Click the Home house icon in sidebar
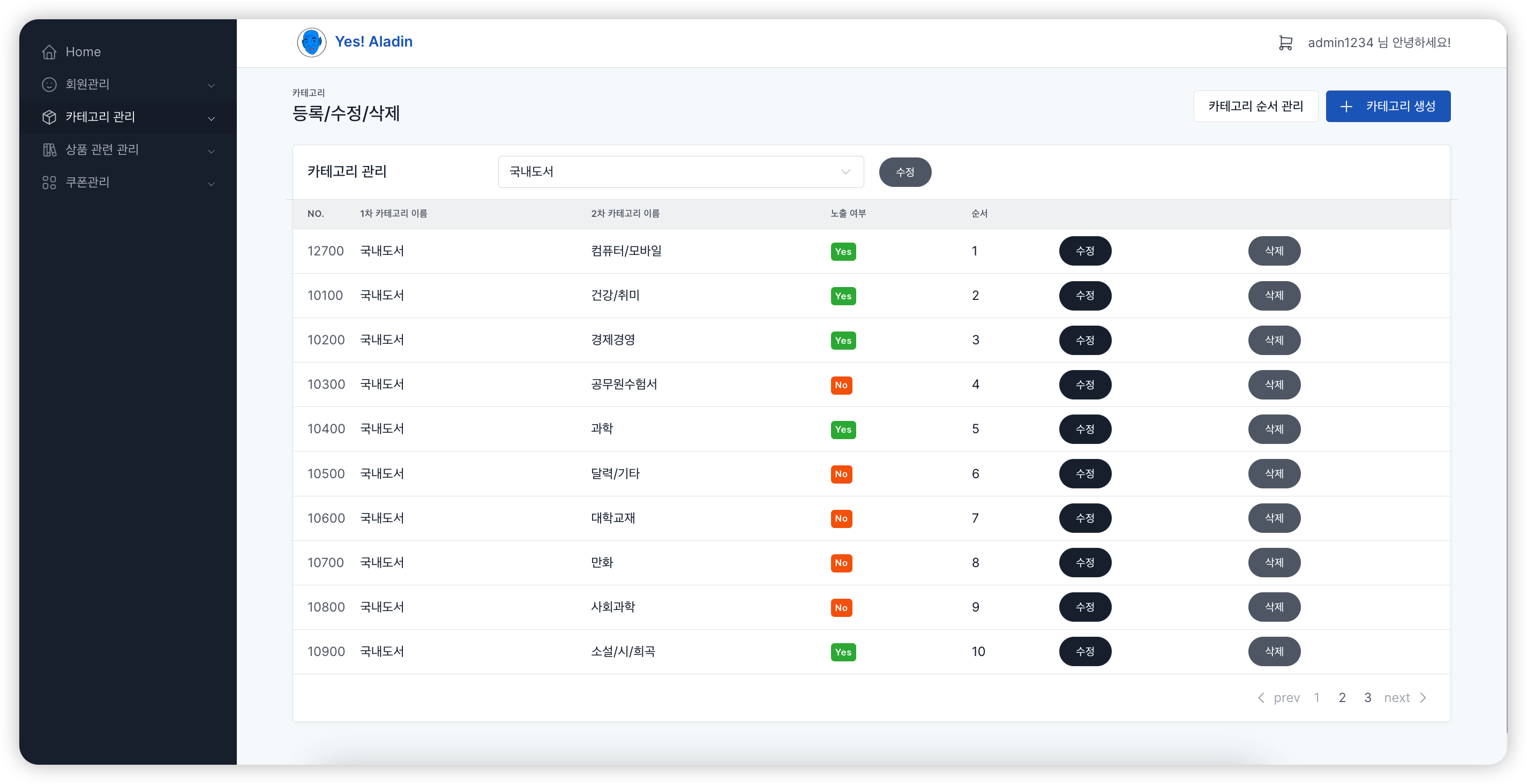1527x784 pixels. (x=49, y=52)
